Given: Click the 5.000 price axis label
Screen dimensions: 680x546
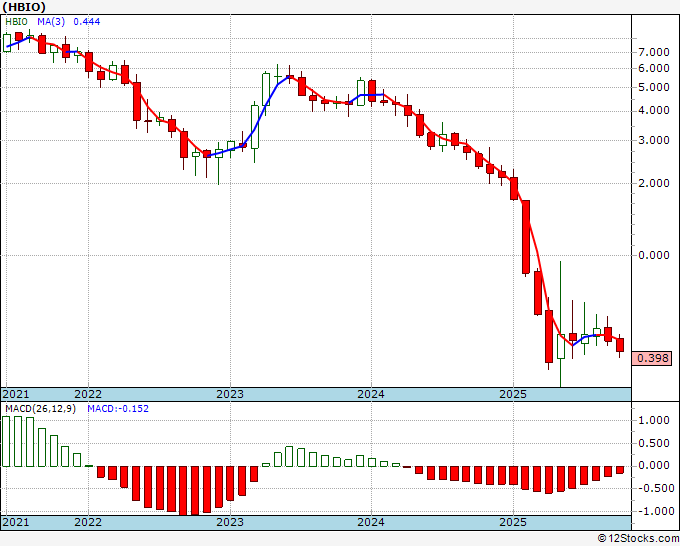Looking at the screenshot, I should click(654, 88).
